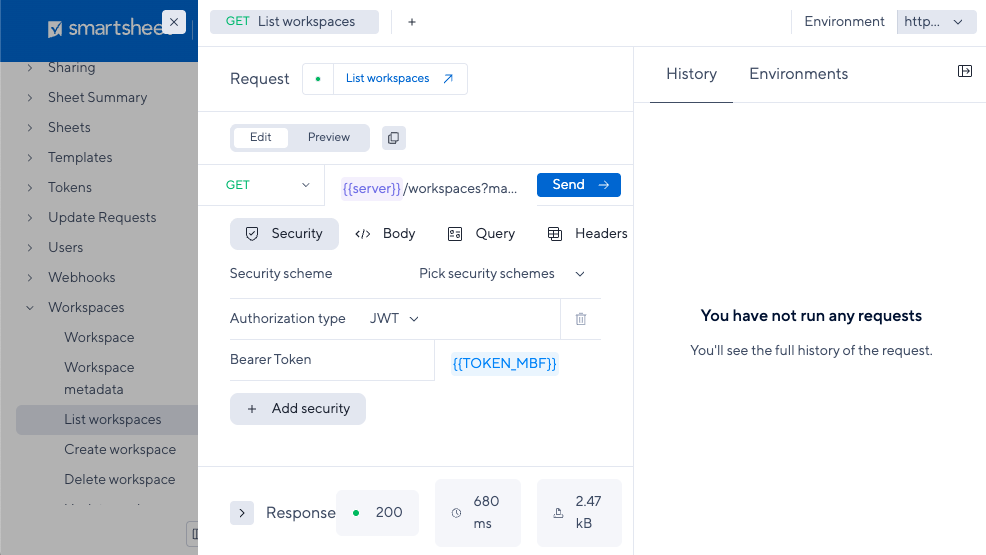
Task: Open the GET method dropdown
Action: coord(267,185)
